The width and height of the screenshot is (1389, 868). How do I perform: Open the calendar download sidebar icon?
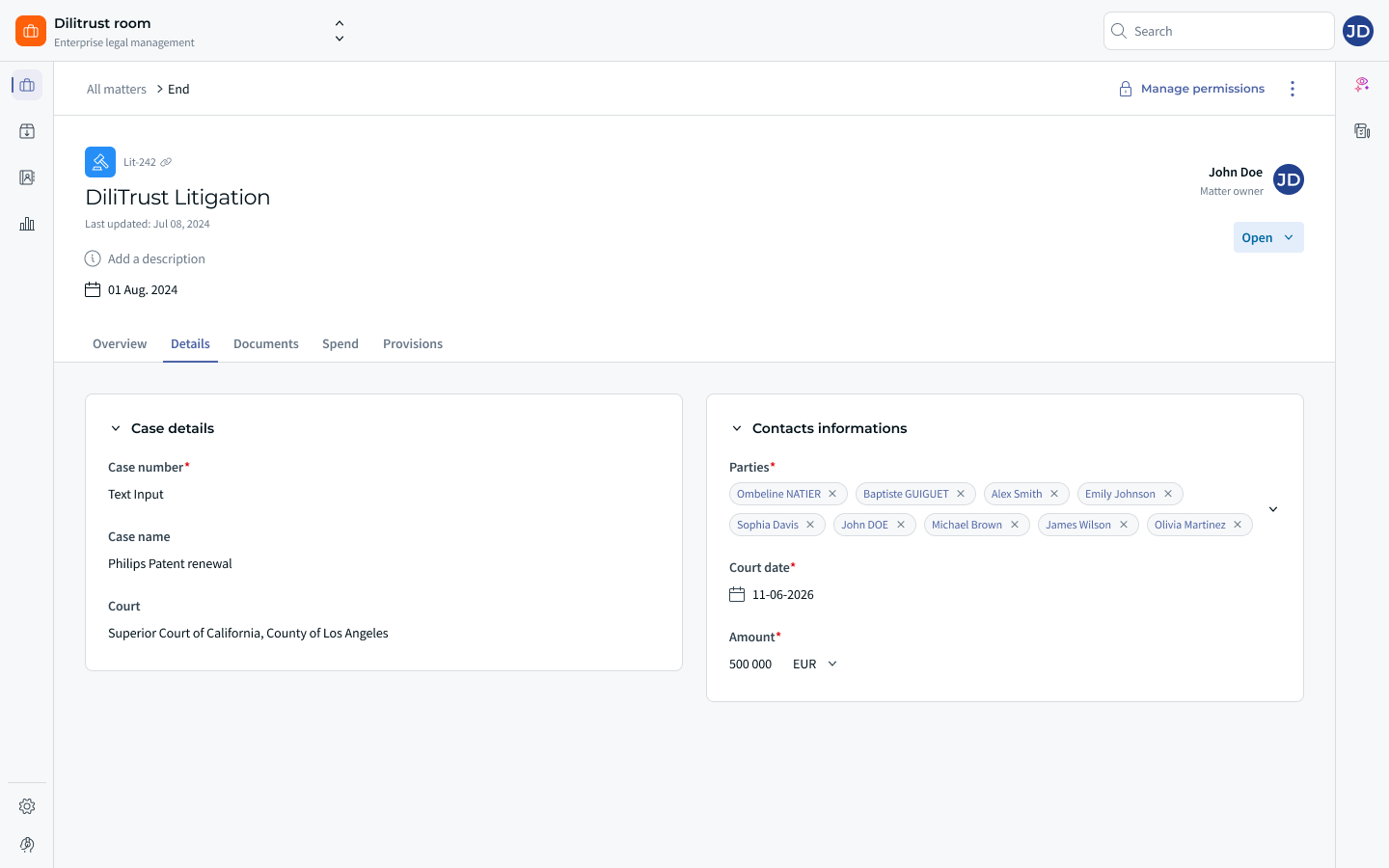click(x=27, y=131)
